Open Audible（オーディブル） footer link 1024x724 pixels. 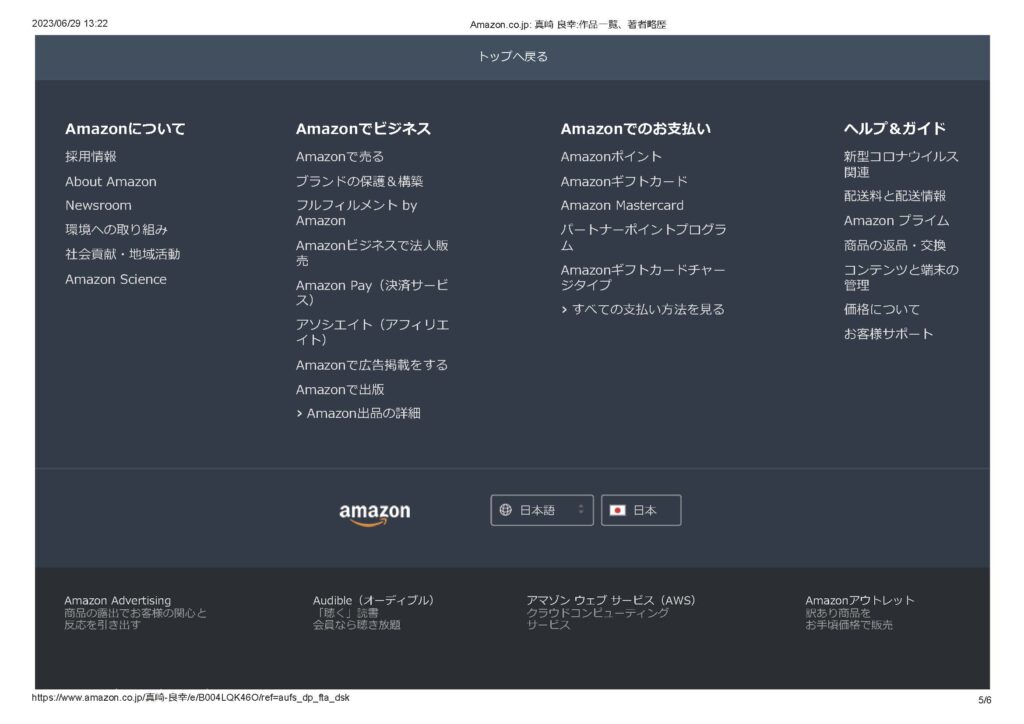point(373,601)
